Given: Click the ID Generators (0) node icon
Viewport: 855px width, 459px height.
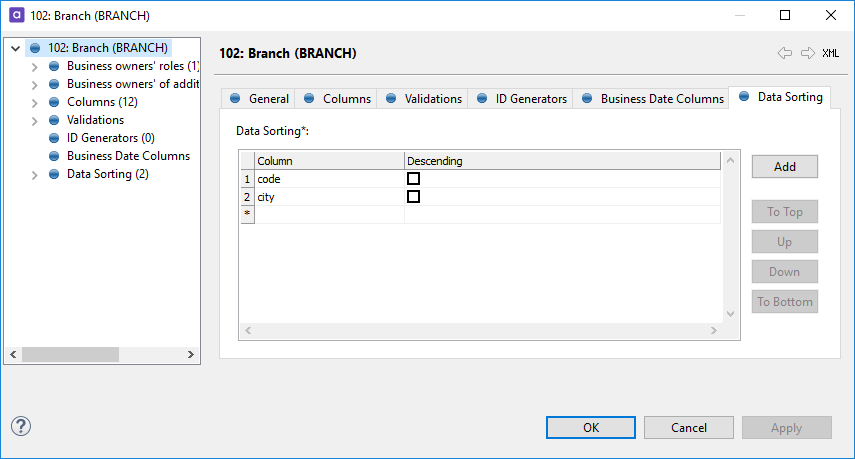Looking at the screenshot, I should (x=54, y=138).
